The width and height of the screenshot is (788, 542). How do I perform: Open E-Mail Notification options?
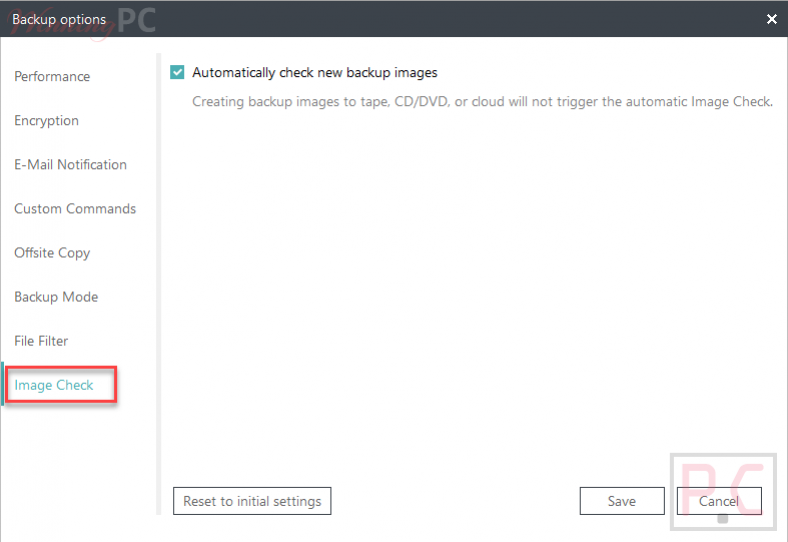click(70, 164)
